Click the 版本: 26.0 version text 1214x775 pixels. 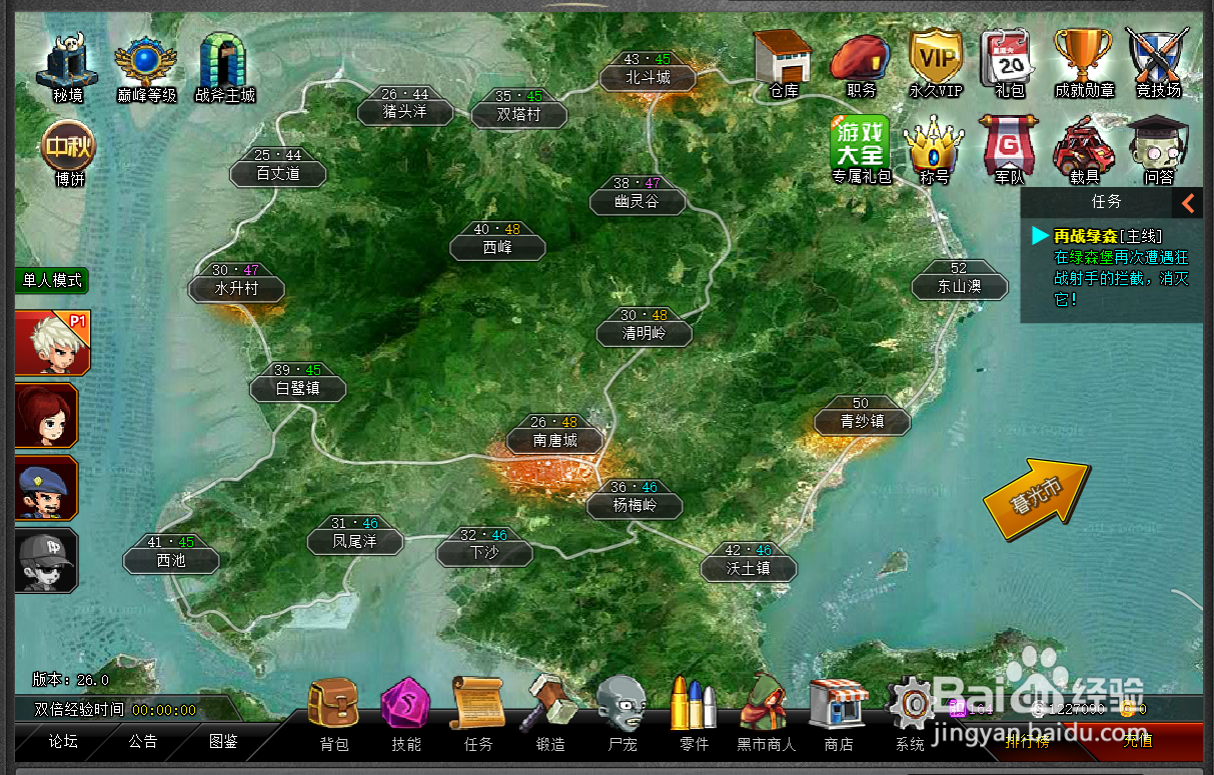[x=71, y=679]
